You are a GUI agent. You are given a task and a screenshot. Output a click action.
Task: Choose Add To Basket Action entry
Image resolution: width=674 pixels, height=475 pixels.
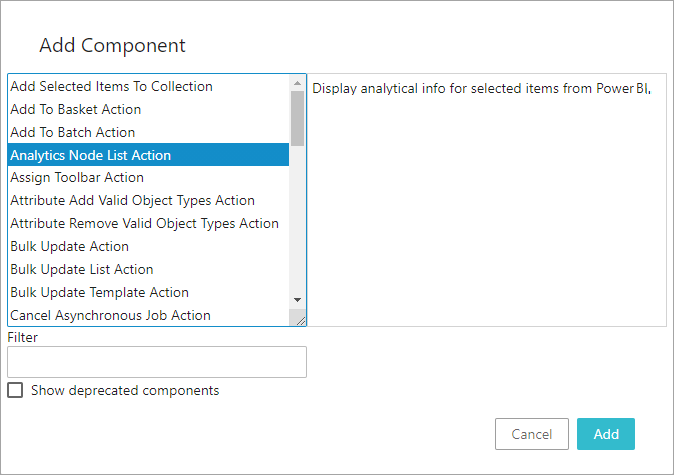76,110
